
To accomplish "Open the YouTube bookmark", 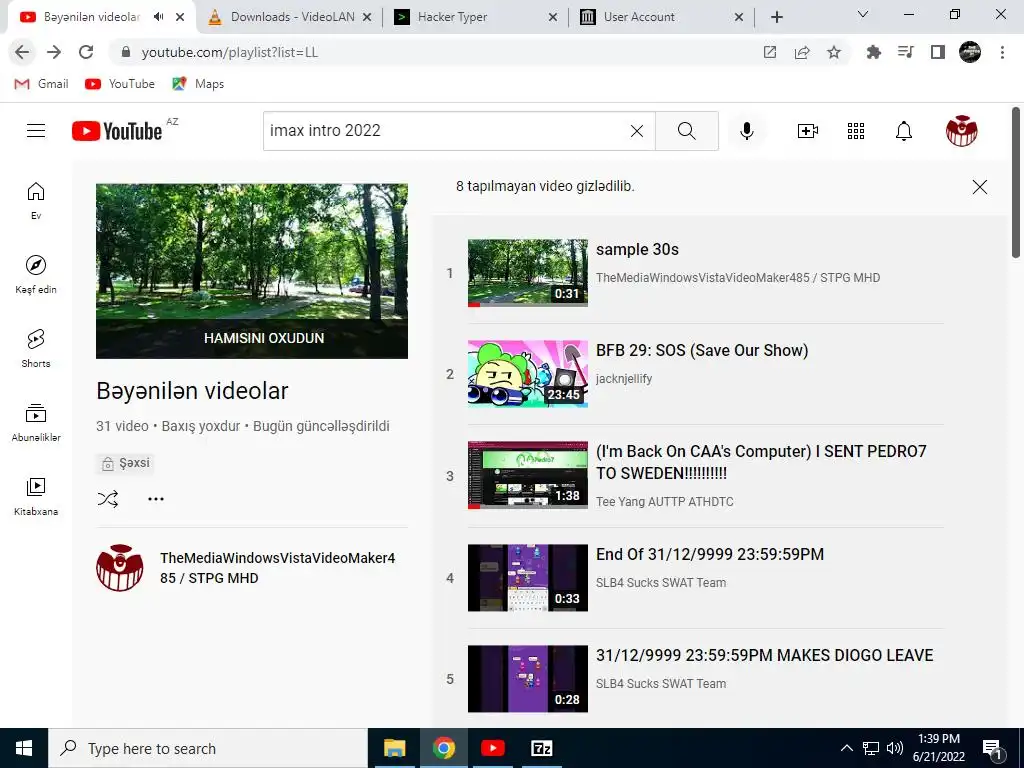I will coord(120,84).
